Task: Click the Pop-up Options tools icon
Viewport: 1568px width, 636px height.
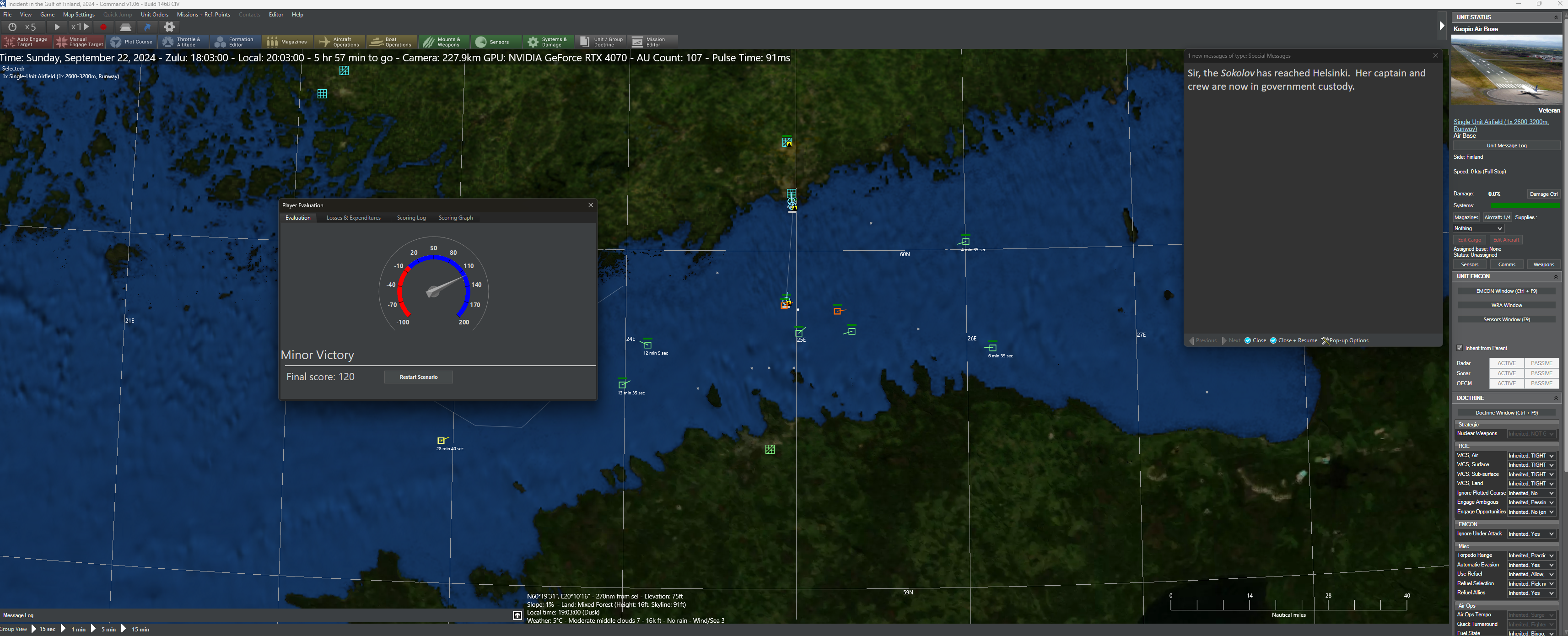Action: tap(1325, 341)
